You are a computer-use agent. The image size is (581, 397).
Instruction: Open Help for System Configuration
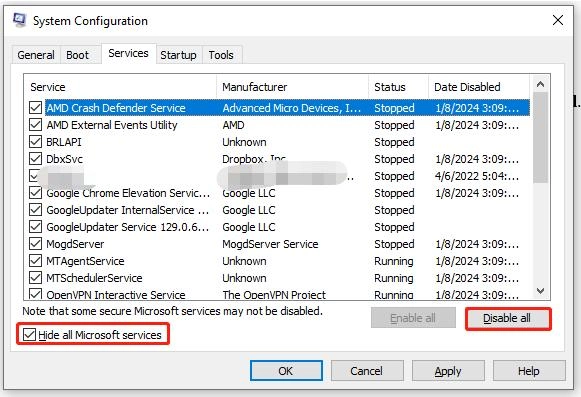coord(529,371)
